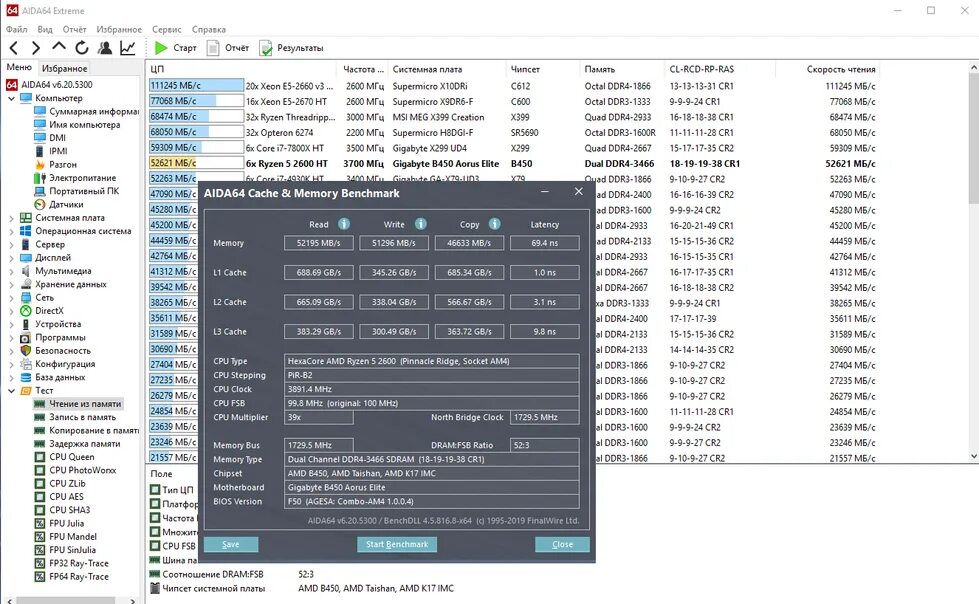Click the 111245 МБ/с result bar

[x=196, y=86]
